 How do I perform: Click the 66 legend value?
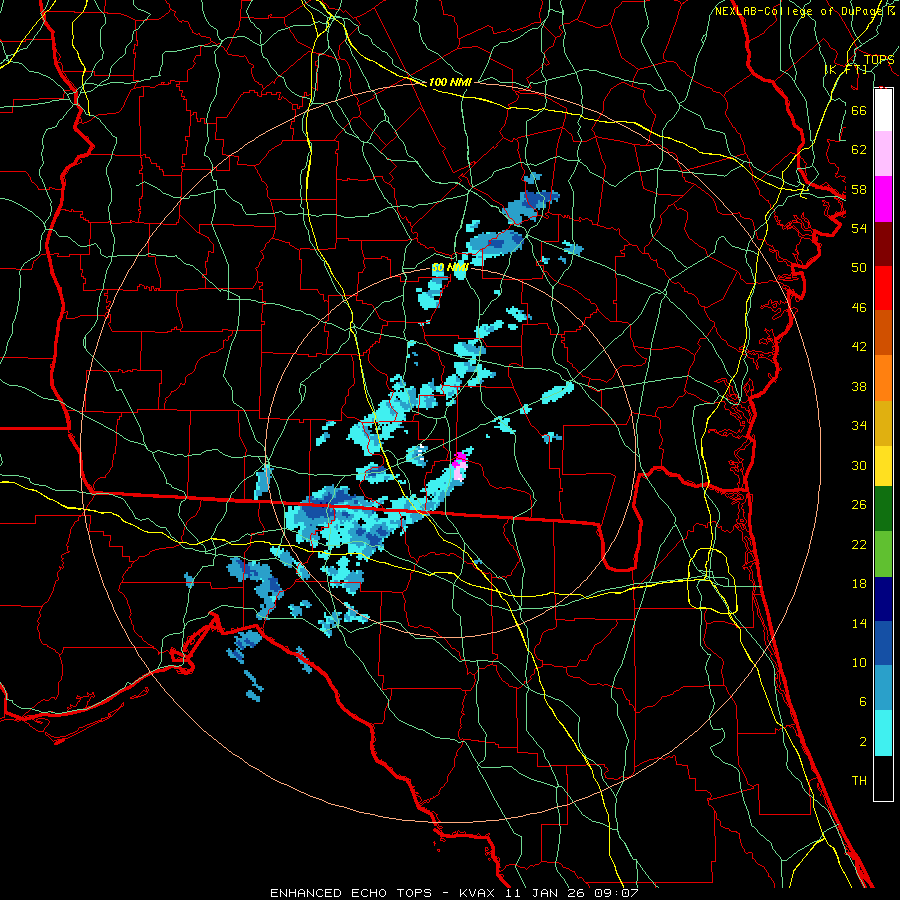(859, 110)
